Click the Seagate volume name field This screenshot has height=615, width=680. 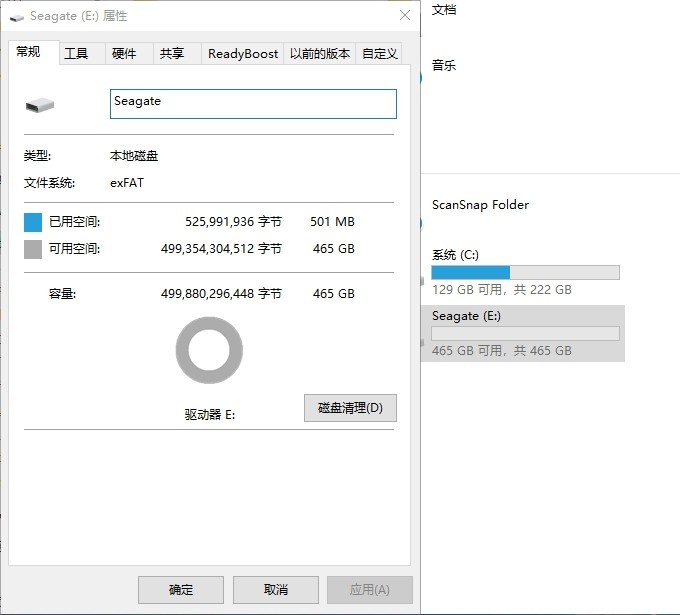click(x=253, y=104)
